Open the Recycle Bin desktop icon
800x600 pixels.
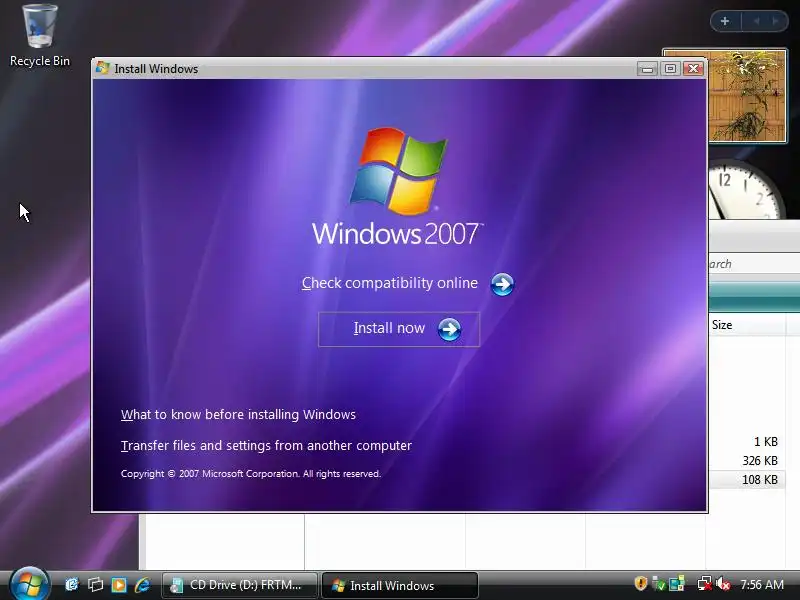click(x=40, y=36)
